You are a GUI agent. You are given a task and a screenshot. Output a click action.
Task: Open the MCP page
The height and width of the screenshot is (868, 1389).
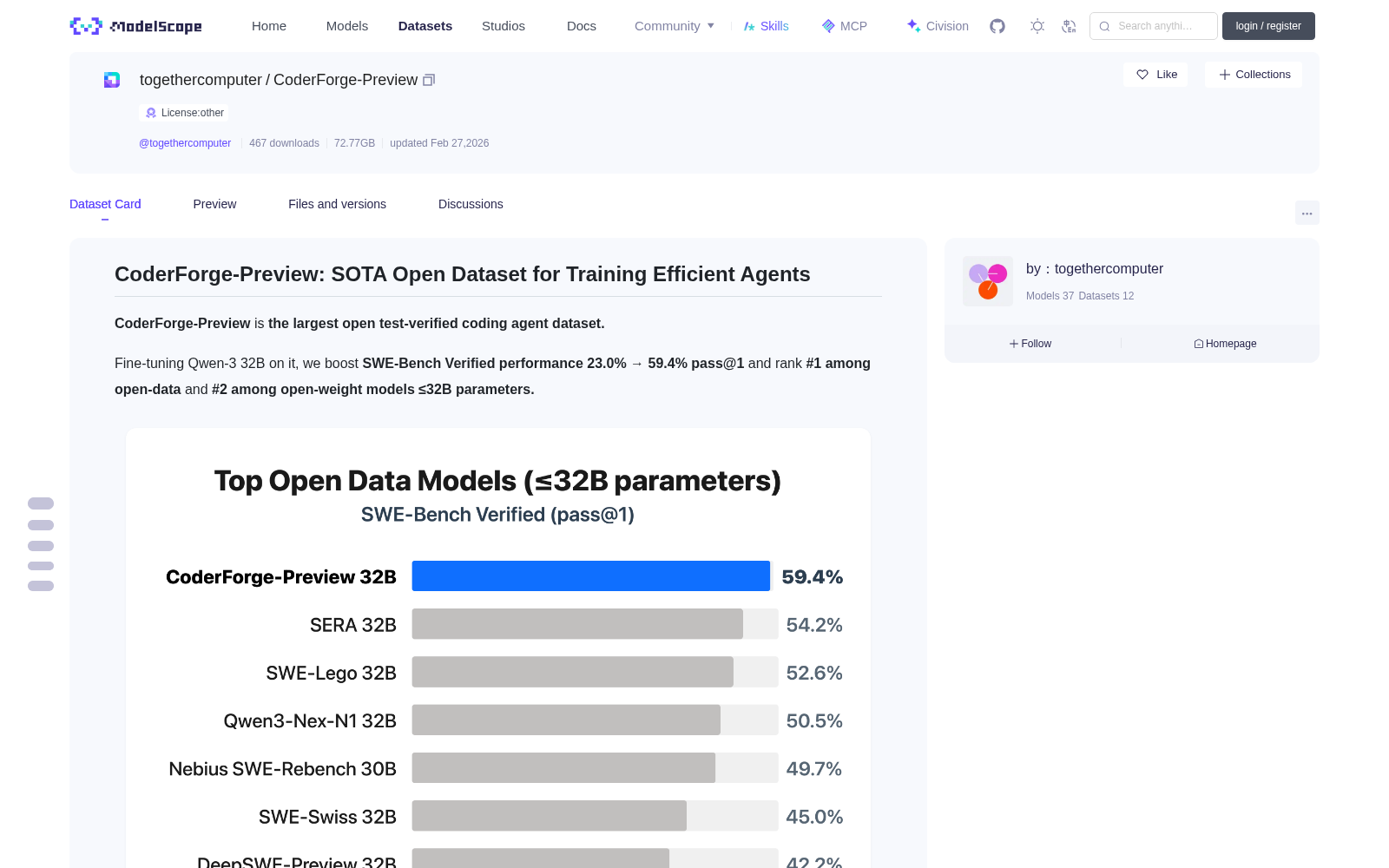pyautogui.click(x=845, y=26)
